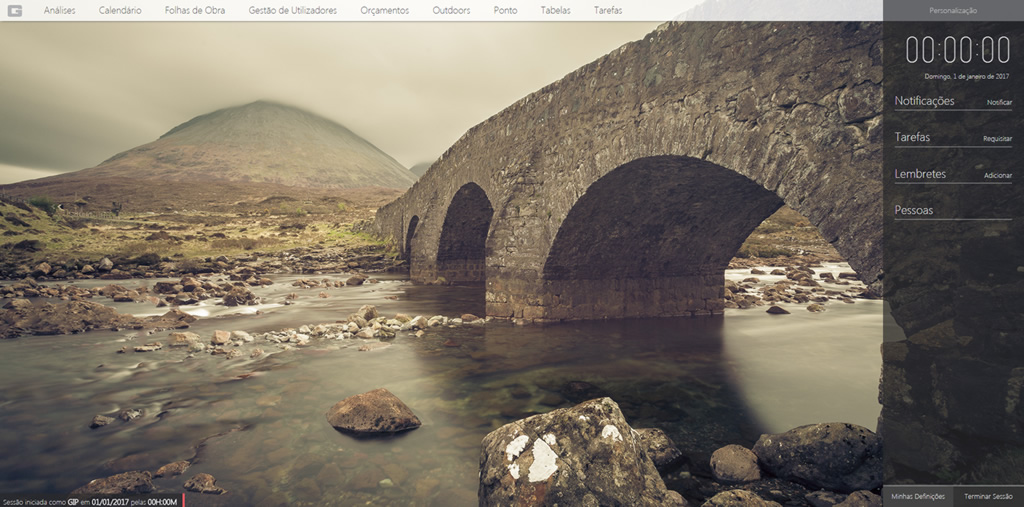This screenshot has width=1024, height=507.
Task: Go to Gestão de Utilizadores
Action: coord(292,10)
